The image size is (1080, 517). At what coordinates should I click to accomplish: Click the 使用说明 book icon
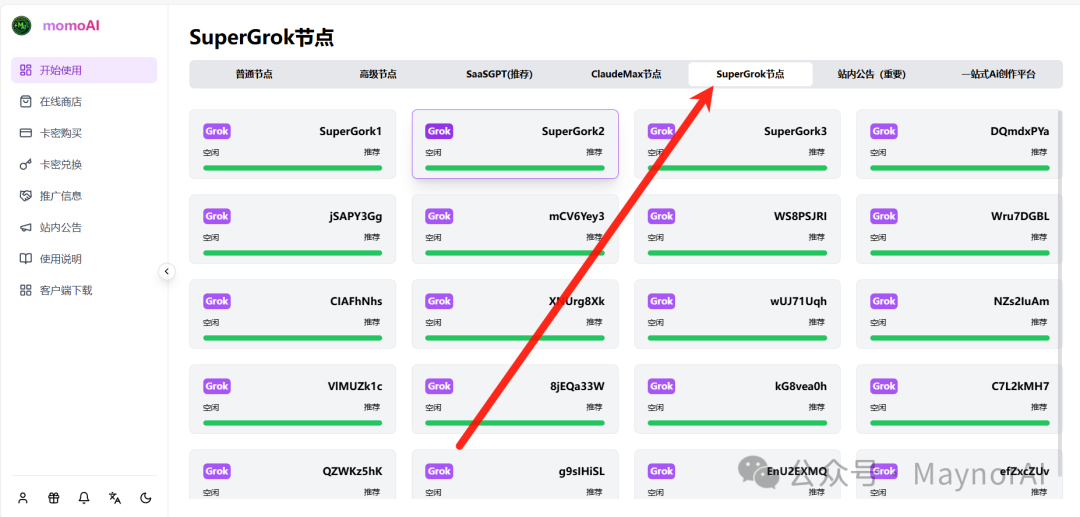25,259
